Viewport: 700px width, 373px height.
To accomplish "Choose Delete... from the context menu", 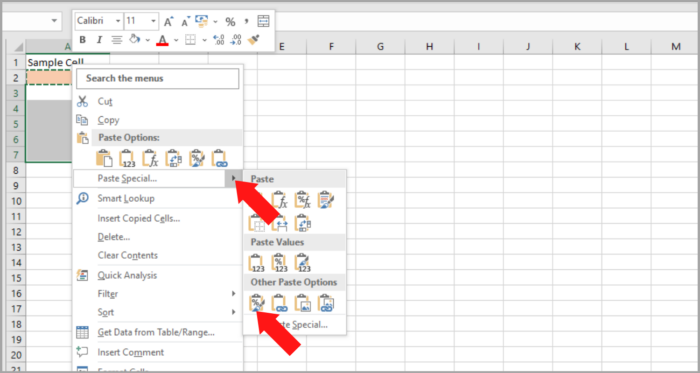I will click(158, 237).
